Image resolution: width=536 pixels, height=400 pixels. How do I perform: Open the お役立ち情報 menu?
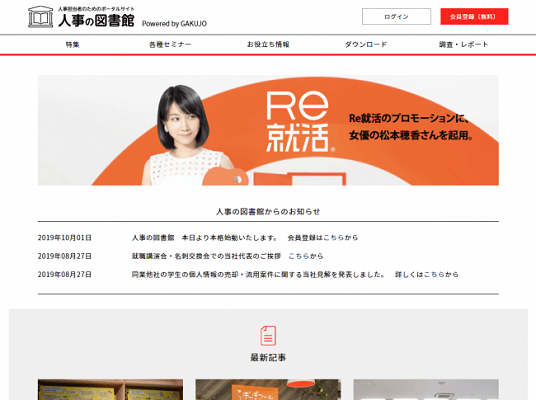pyautogui.click(x=268, y=44)
